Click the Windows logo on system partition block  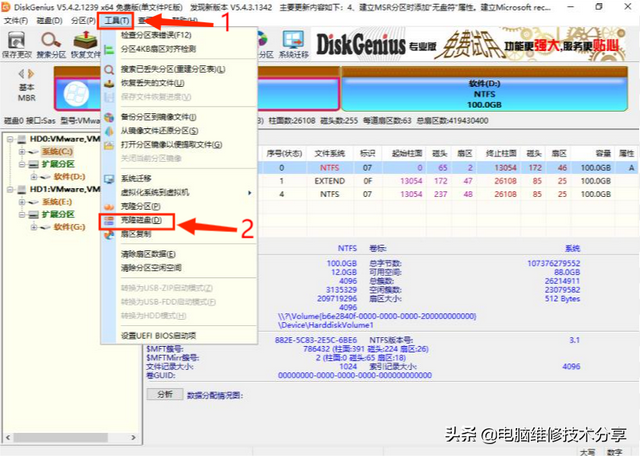(76, 93)
